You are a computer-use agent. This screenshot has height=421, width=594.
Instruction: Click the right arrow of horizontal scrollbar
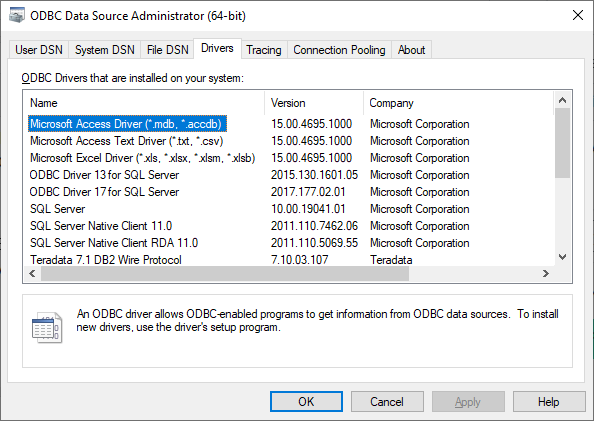pyautogui.click(x=546, y=273)
